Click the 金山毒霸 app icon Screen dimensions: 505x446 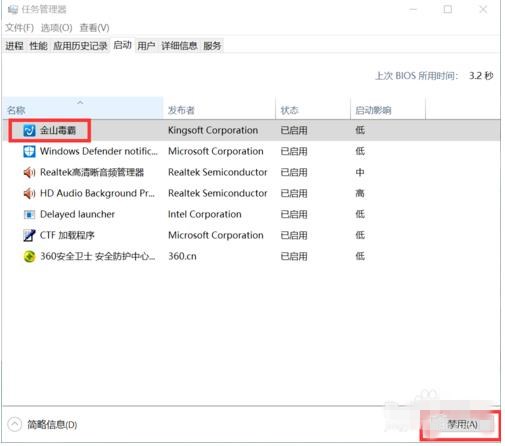coord(29,130)
